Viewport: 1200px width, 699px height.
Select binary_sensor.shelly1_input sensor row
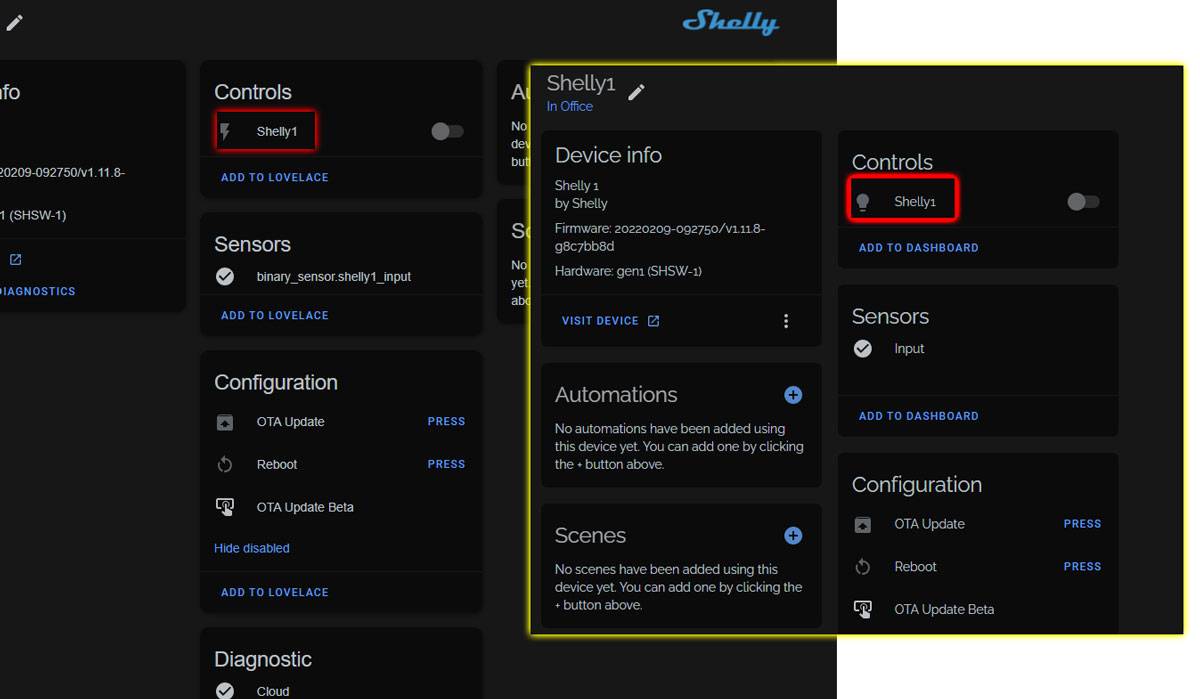pyautogui.click(x=341, y=276)
